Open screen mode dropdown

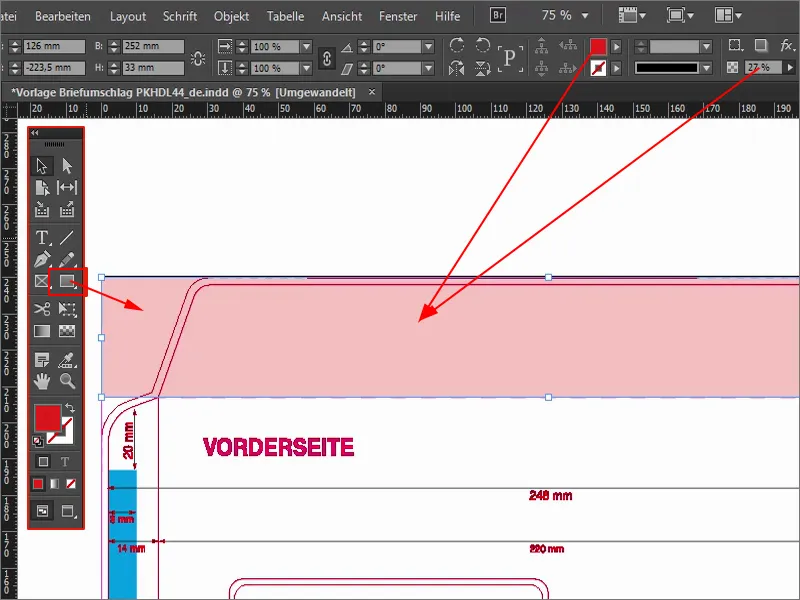680,15
